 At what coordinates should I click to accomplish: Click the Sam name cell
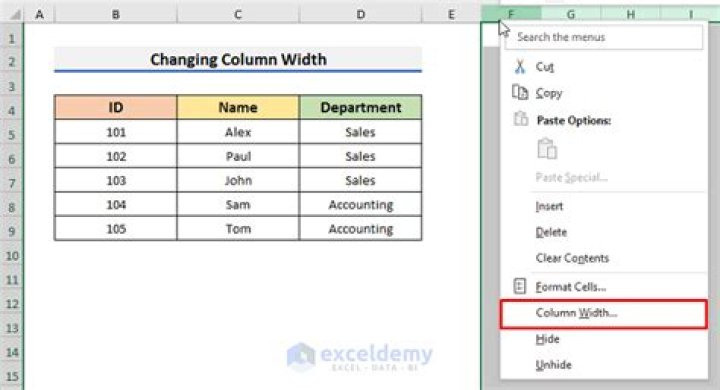(238, 204)
